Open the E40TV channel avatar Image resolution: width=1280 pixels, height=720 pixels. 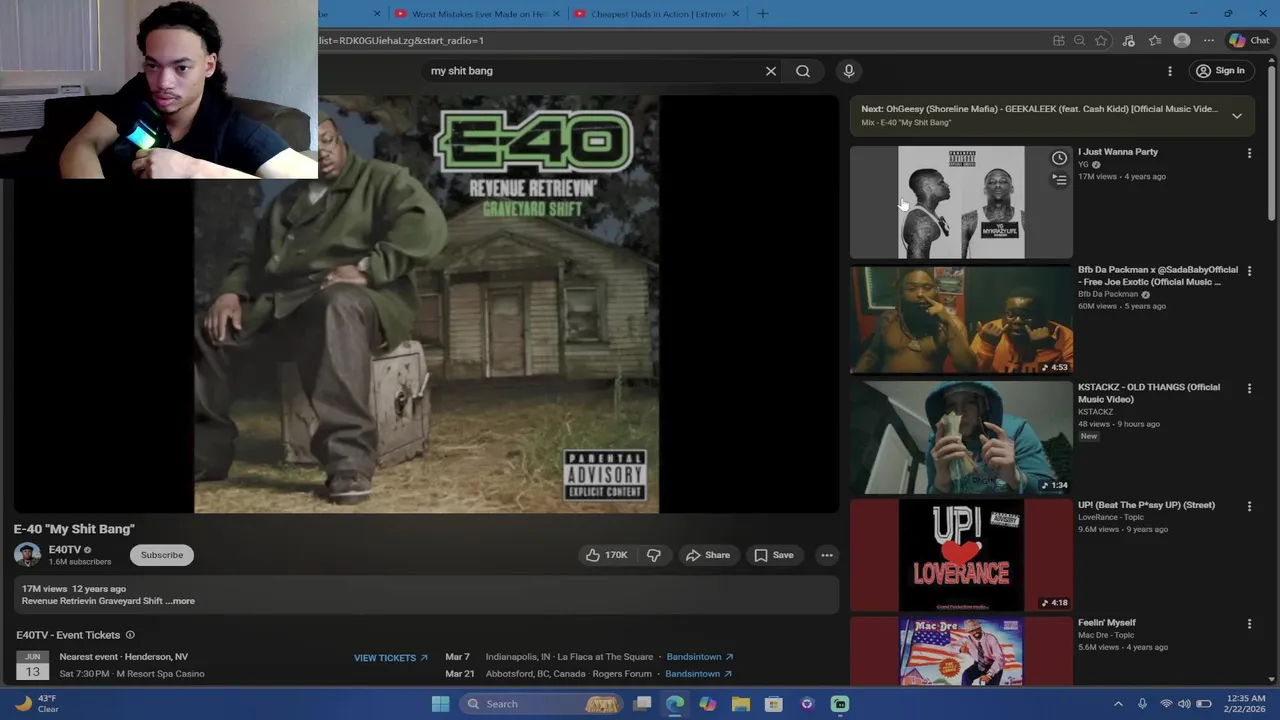point(28,555)
